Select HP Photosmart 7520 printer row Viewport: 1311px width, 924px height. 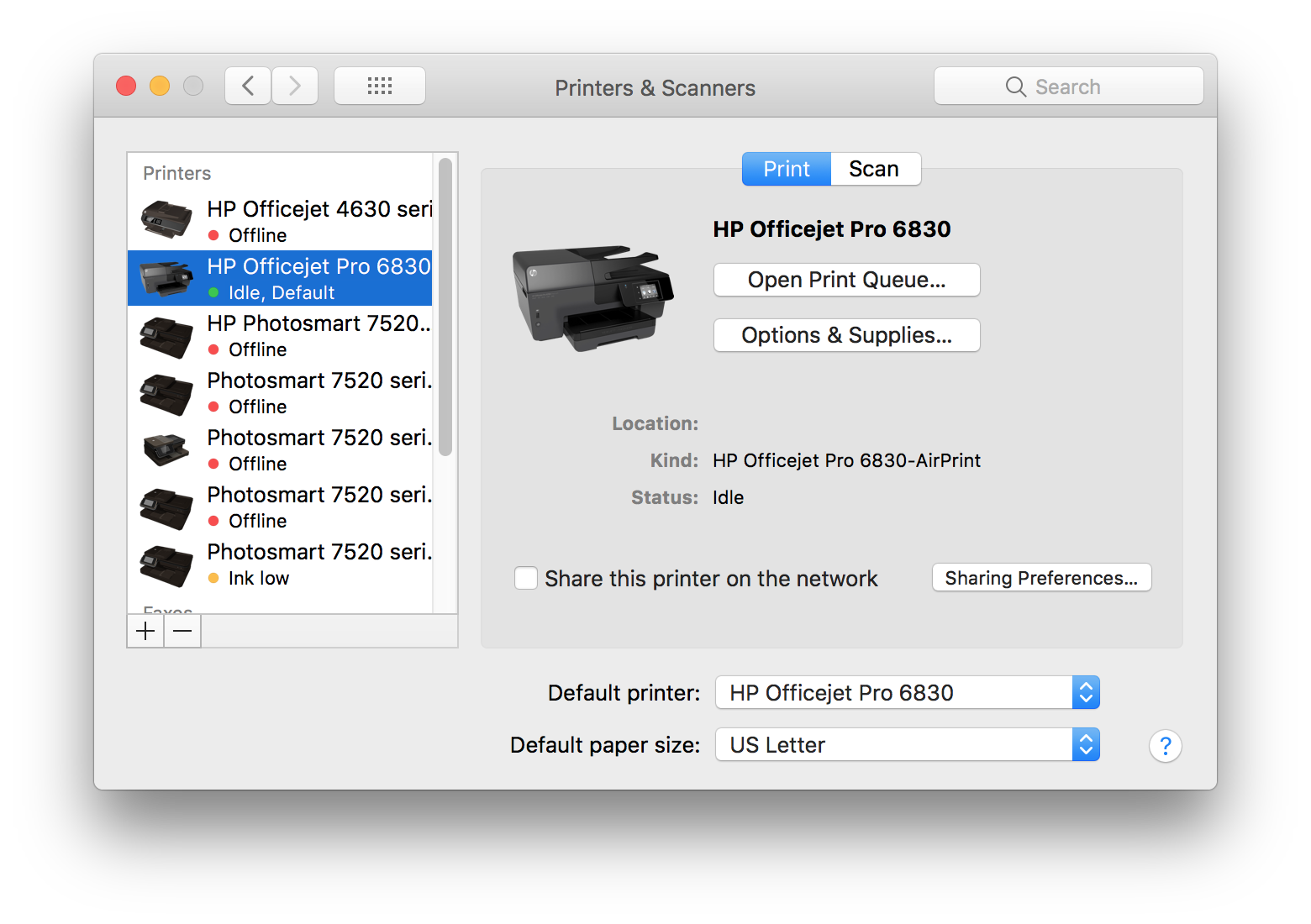[x=280, y=335]
